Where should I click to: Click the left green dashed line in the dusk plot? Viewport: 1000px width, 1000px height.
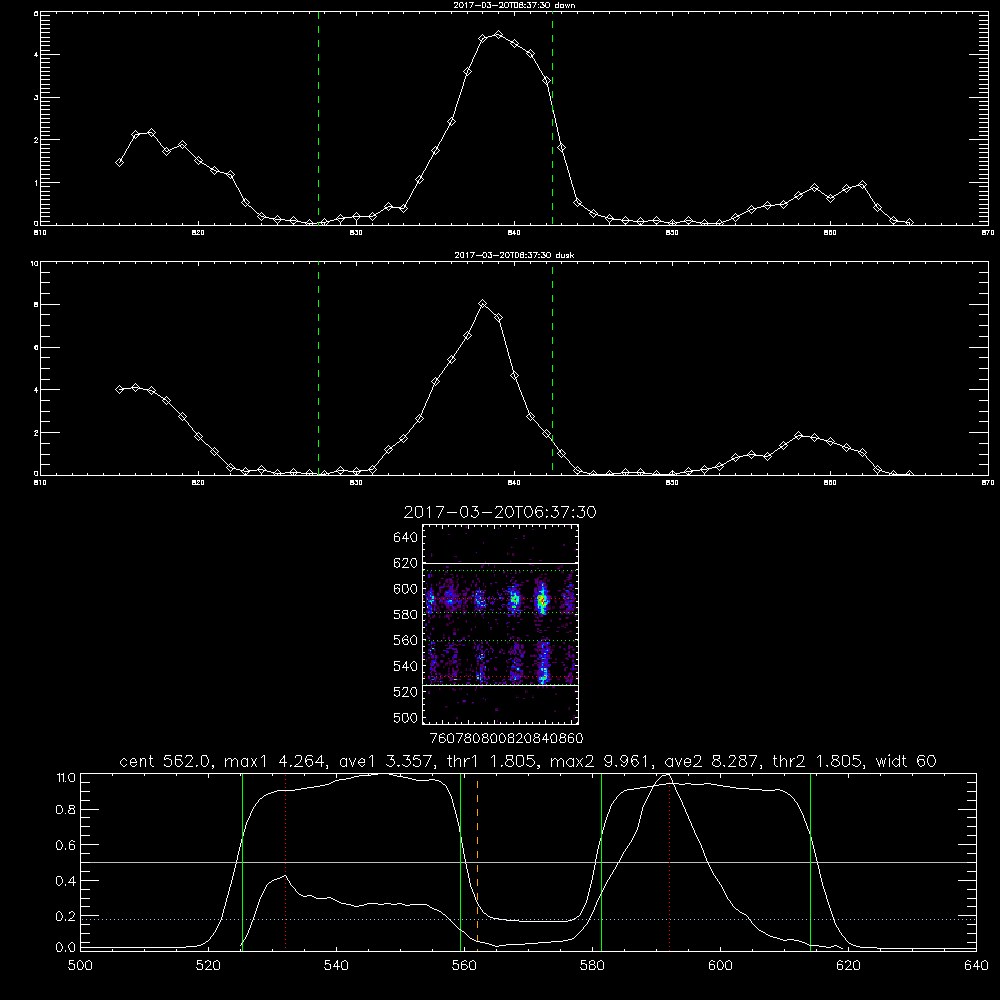[319, 369]
